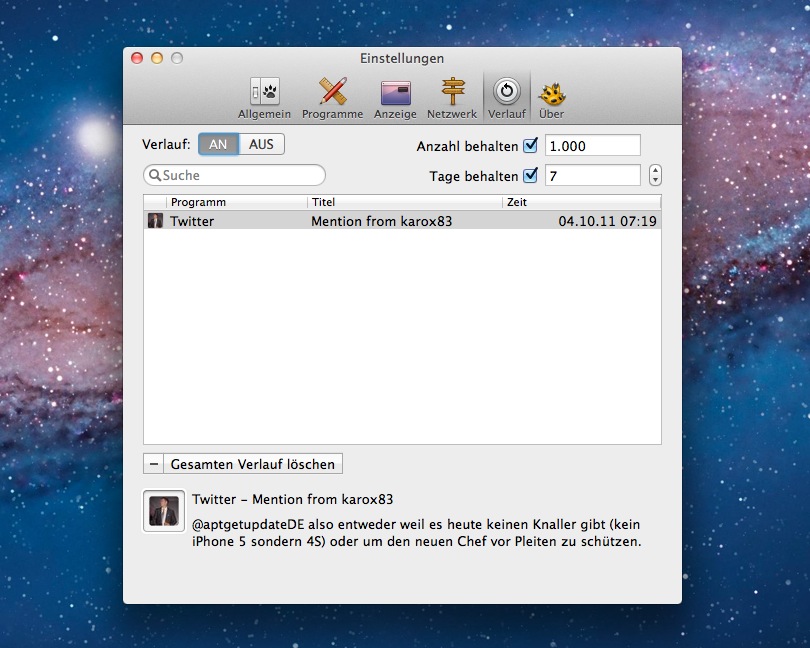Switch Verlauf to AUS
Image resolution: width=810 pixels, height=648 pixels.
261,144
